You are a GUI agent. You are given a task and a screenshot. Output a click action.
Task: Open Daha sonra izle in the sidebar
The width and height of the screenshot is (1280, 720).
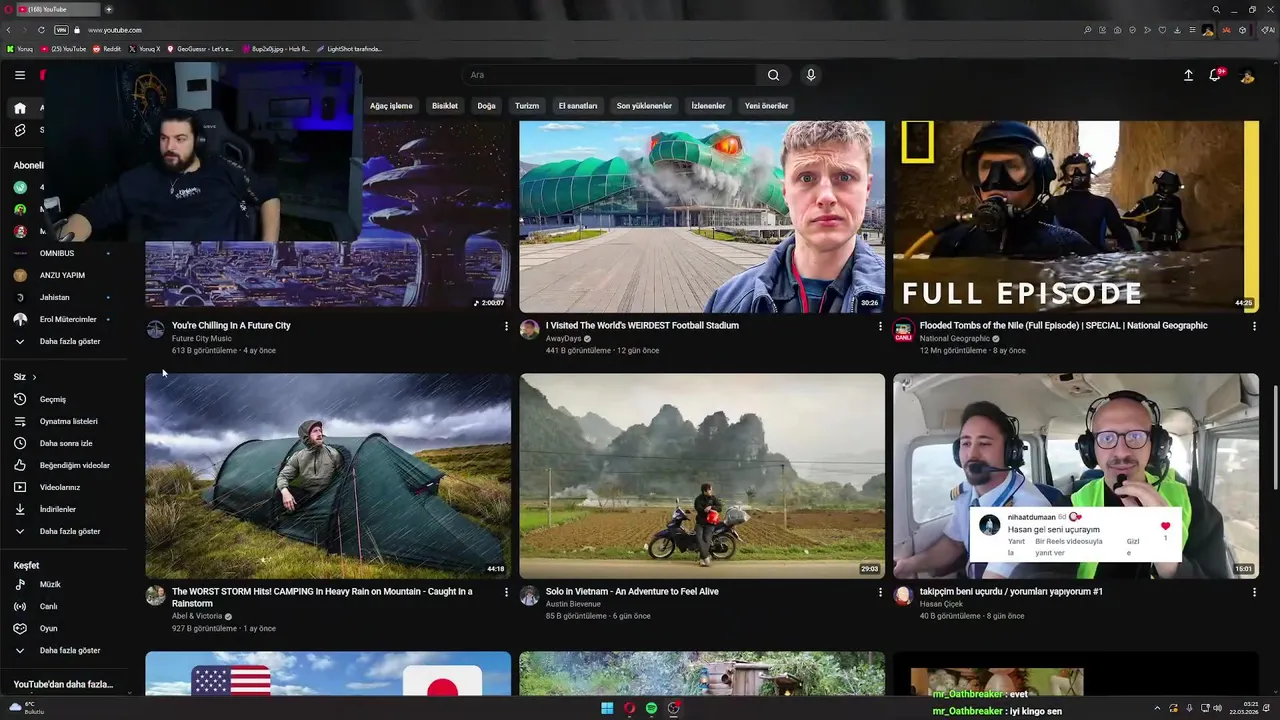point(65,443)
